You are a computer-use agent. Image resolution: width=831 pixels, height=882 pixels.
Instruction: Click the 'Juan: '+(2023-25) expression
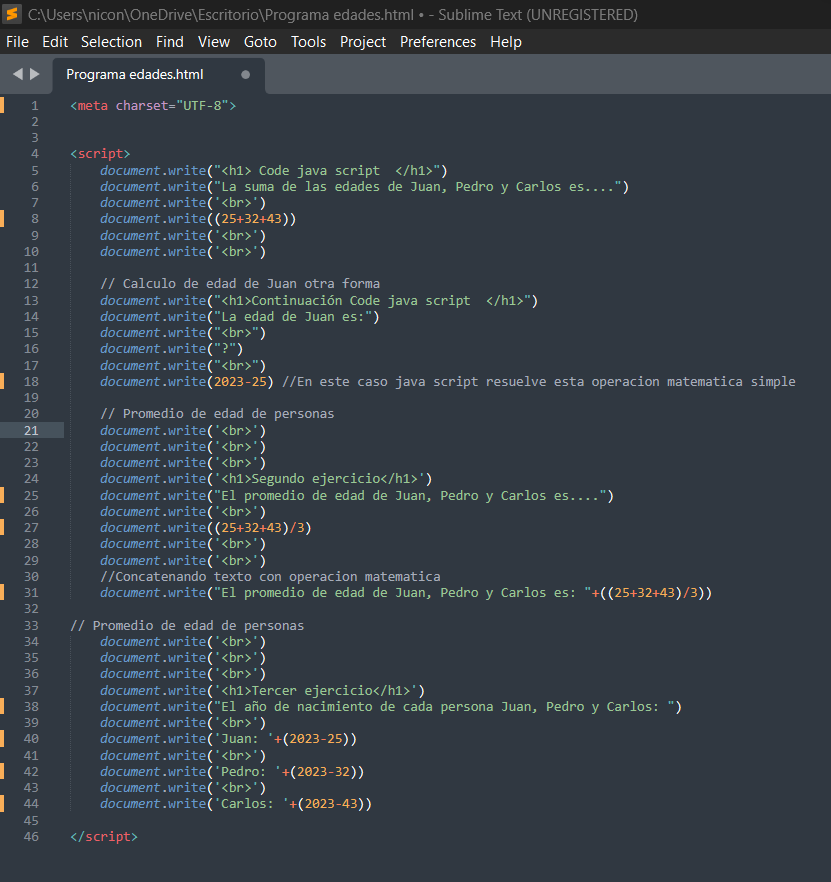coord(282,739)
